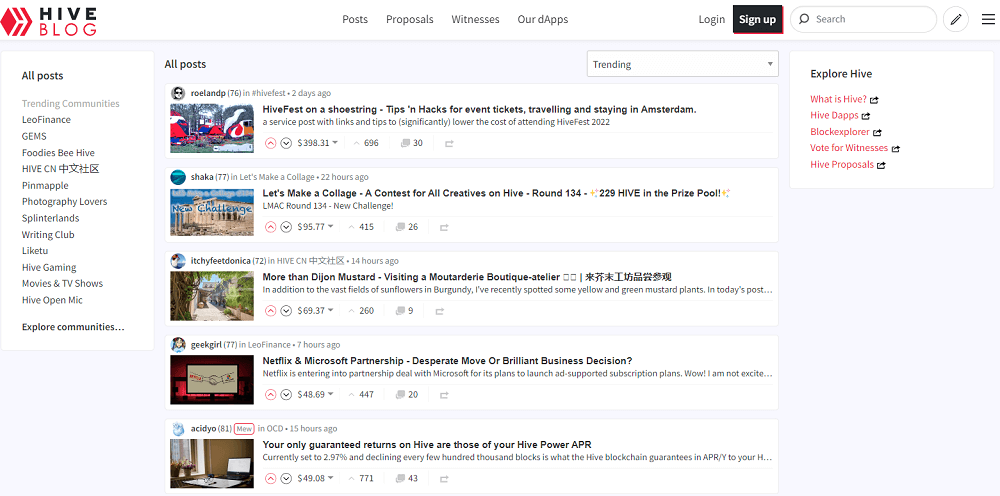1000x496 pixels.
Task: Go to the Posts nav item
Action: pyautogui.click(x=355, y=19)
